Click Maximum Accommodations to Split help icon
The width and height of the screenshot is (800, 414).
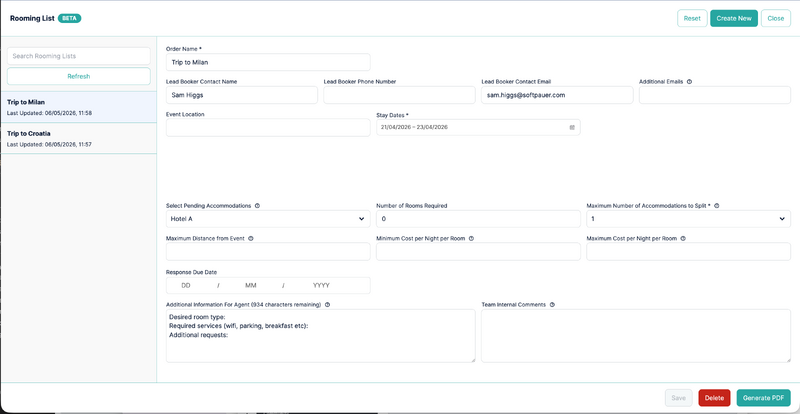tap(716, 206)
